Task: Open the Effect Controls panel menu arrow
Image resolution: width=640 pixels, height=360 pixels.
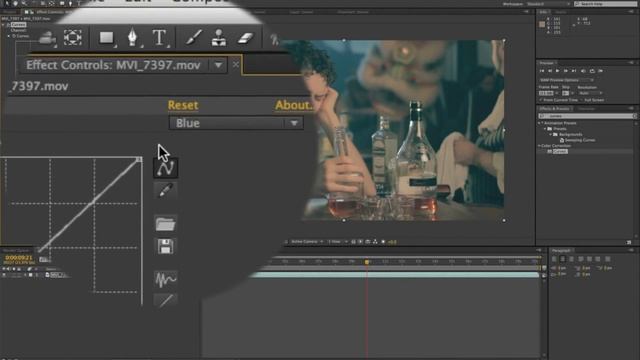Action: click(218, 65)
